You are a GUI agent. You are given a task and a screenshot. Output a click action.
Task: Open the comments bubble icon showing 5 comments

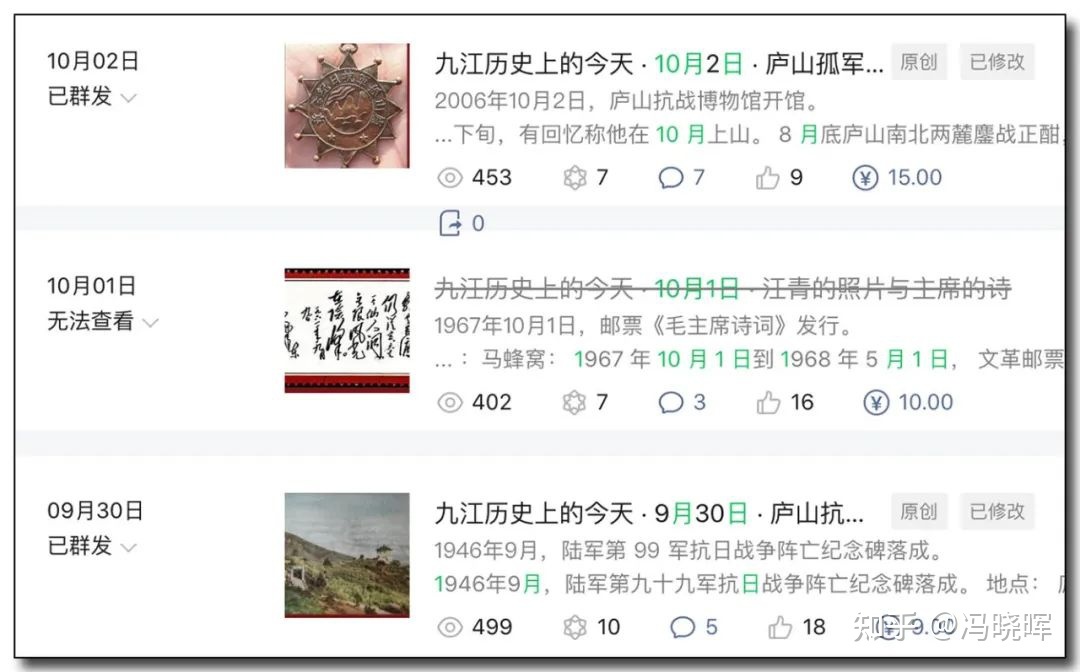pyautogui.click(x=682, y=627)
